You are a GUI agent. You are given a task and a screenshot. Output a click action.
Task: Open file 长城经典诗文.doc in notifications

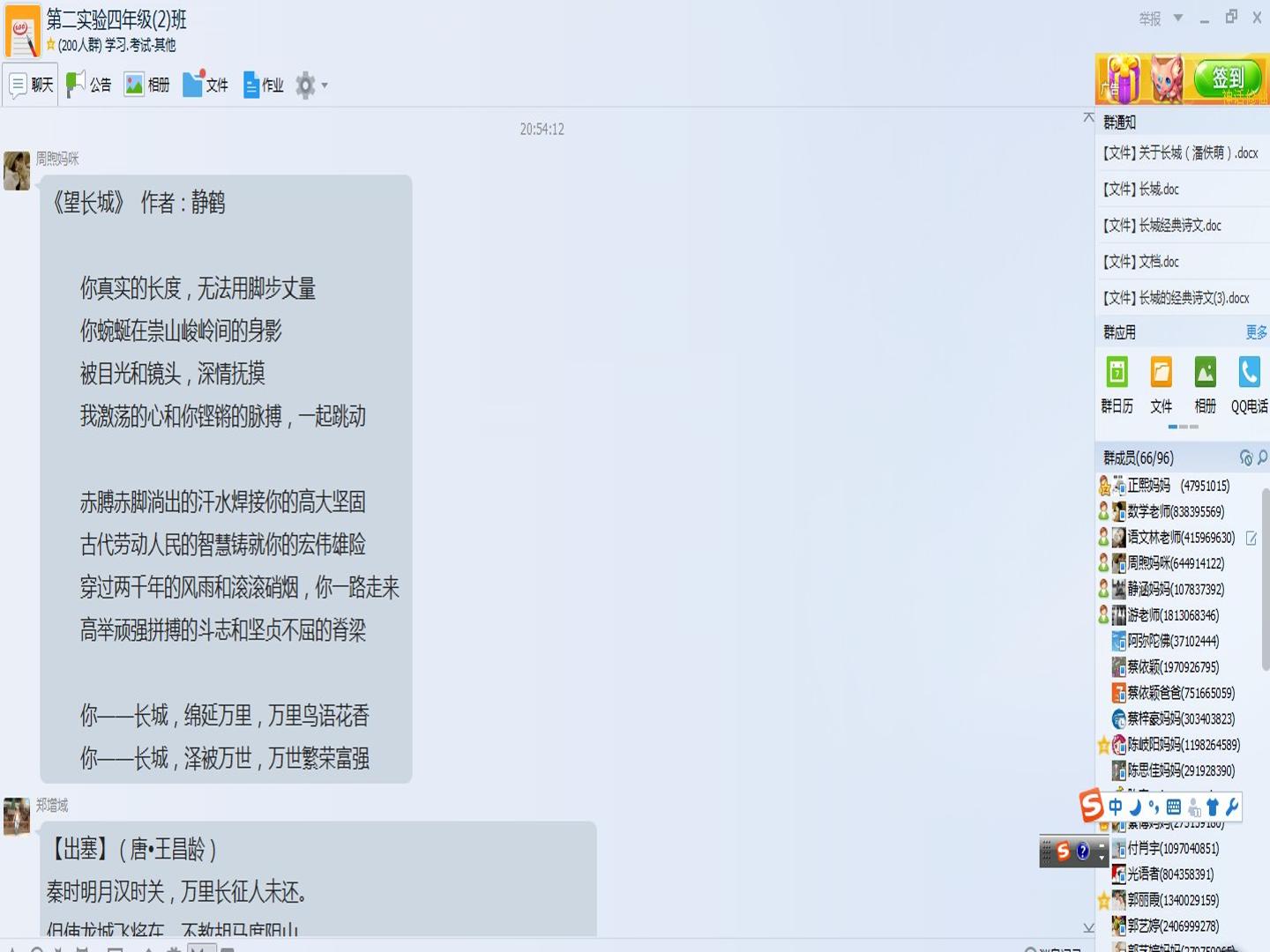coord(1162,226)
